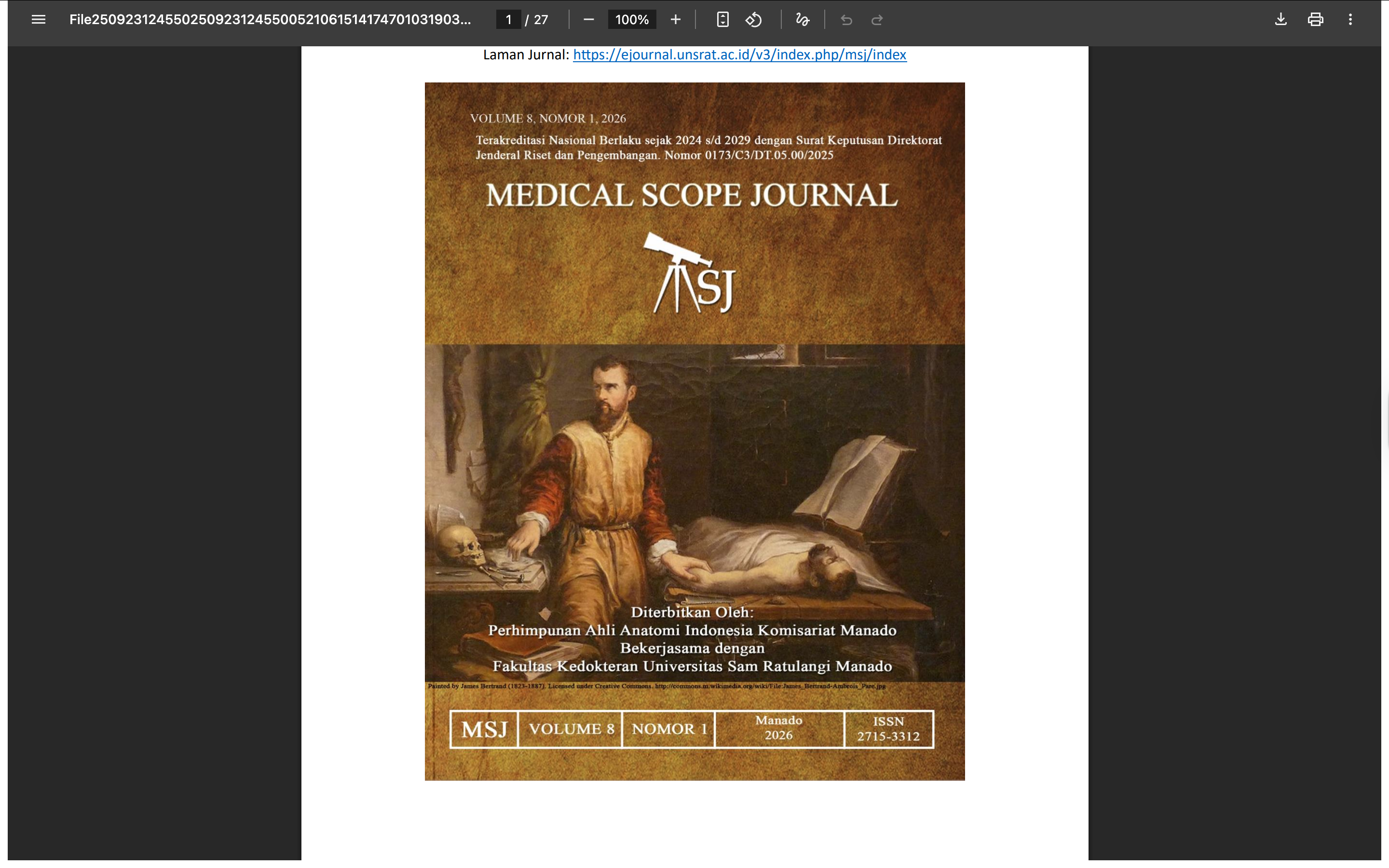Click the redo arrow icon
Screen dimensions: 1389x868
pyautogui.click(x=877, y=20)
